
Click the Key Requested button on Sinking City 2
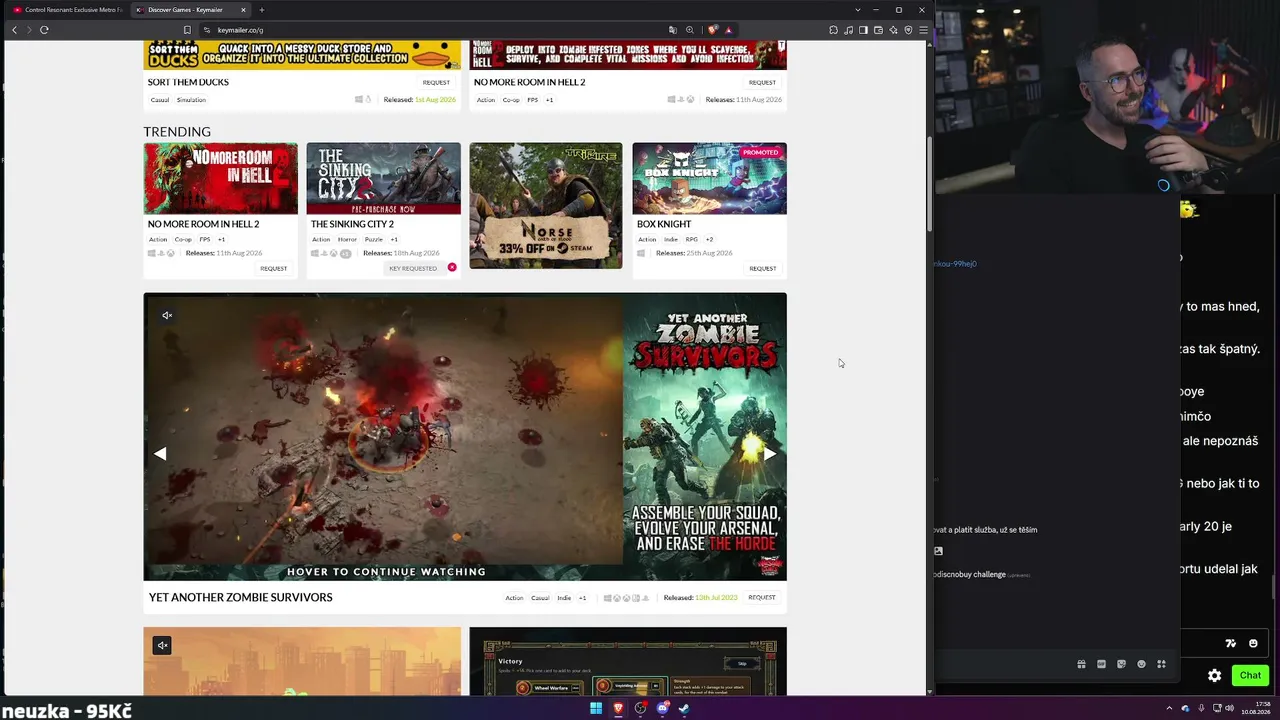pos(413,268)
